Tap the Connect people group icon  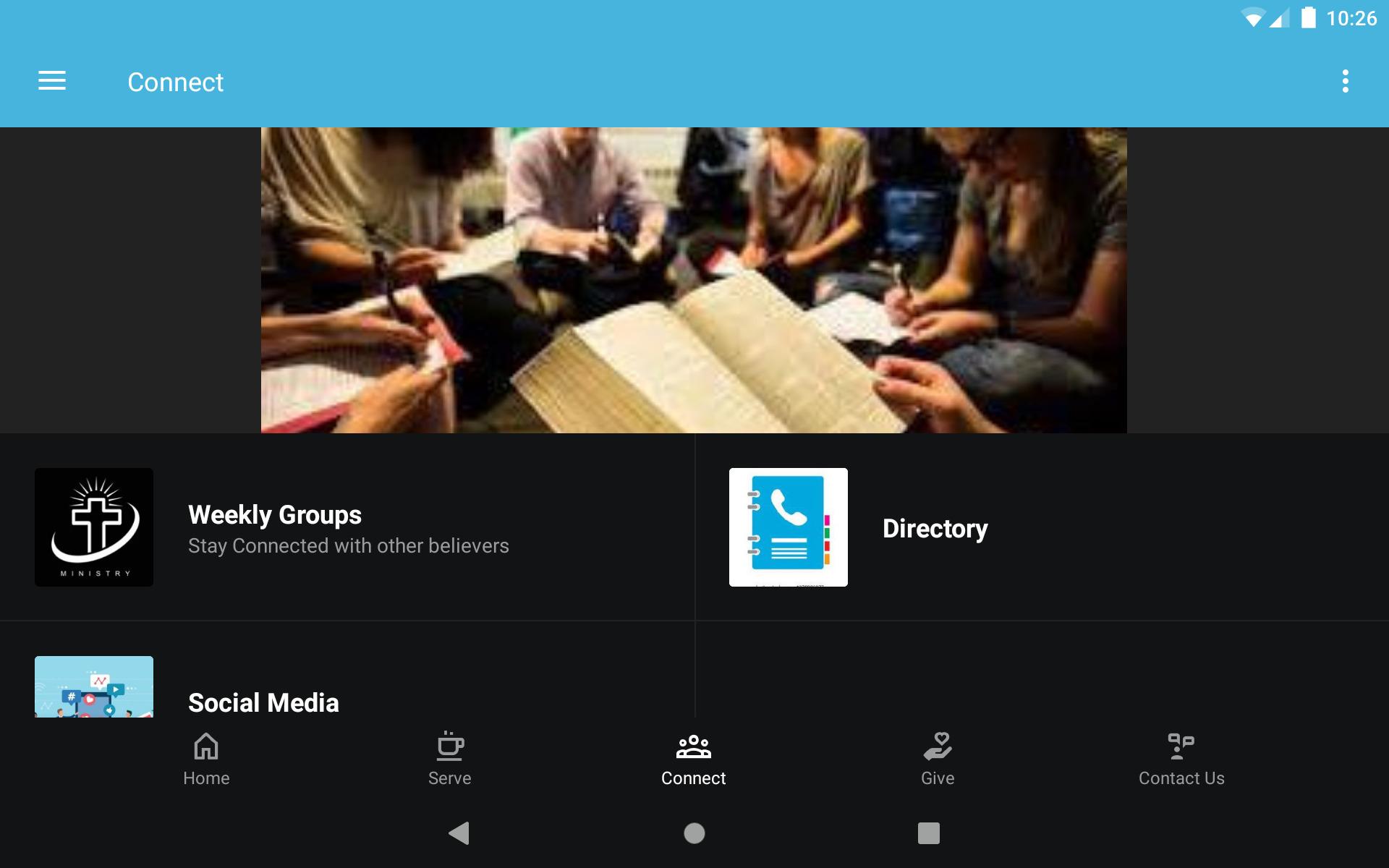693,746
